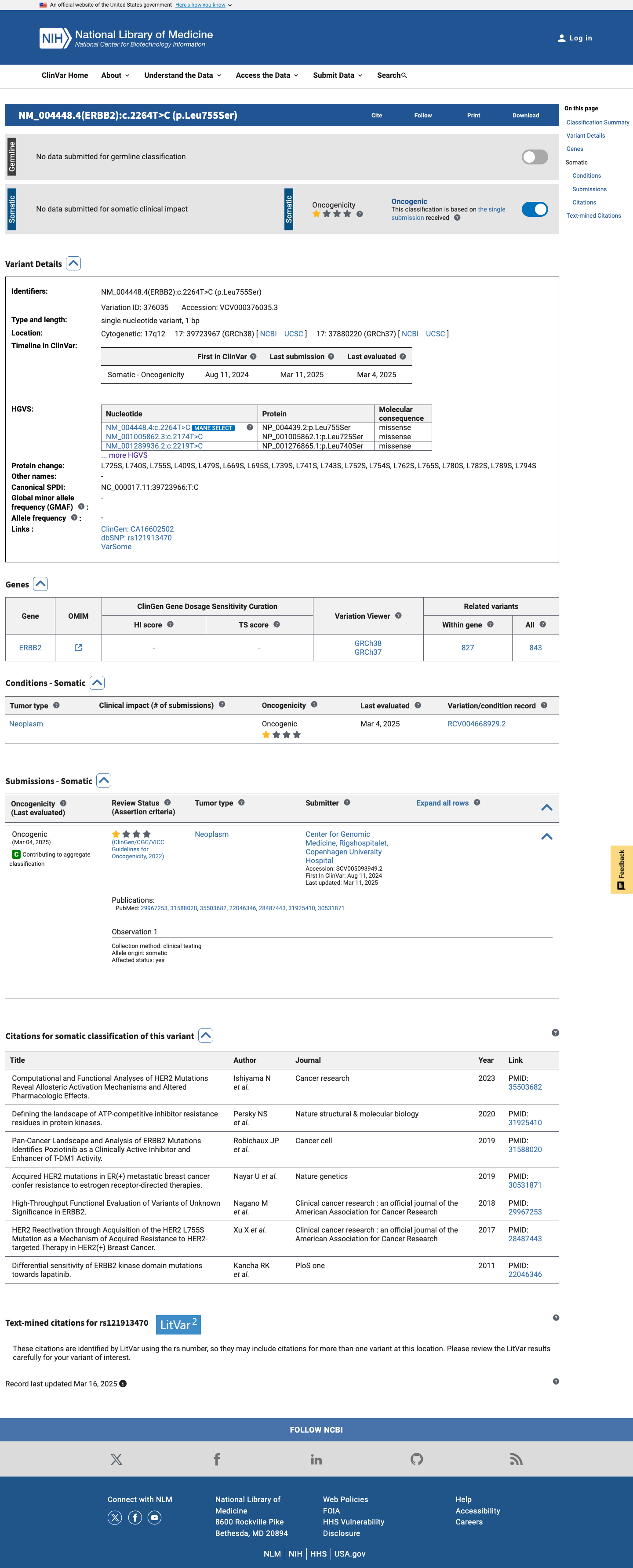Screen dimensions: 633x1568
Task: Click the Search magnifier in navigation bar
Action: [404, 76]
